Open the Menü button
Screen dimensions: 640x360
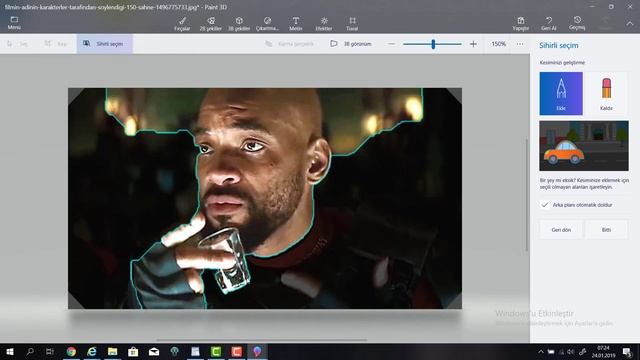(x=14, y=23)
